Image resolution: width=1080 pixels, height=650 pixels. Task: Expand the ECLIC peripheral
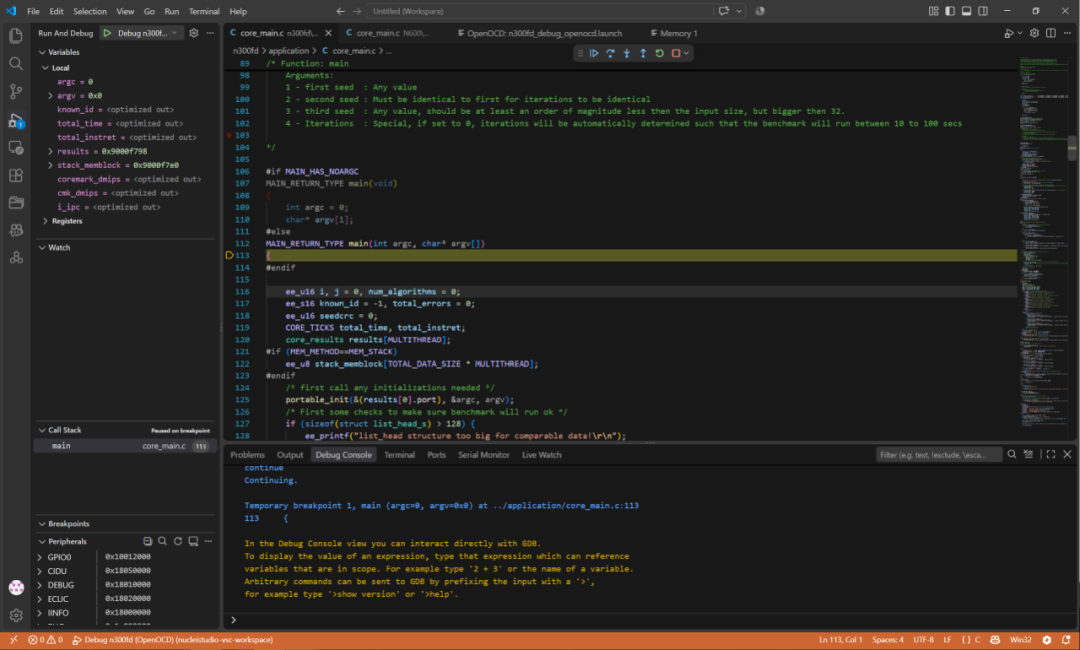point(39,599)
